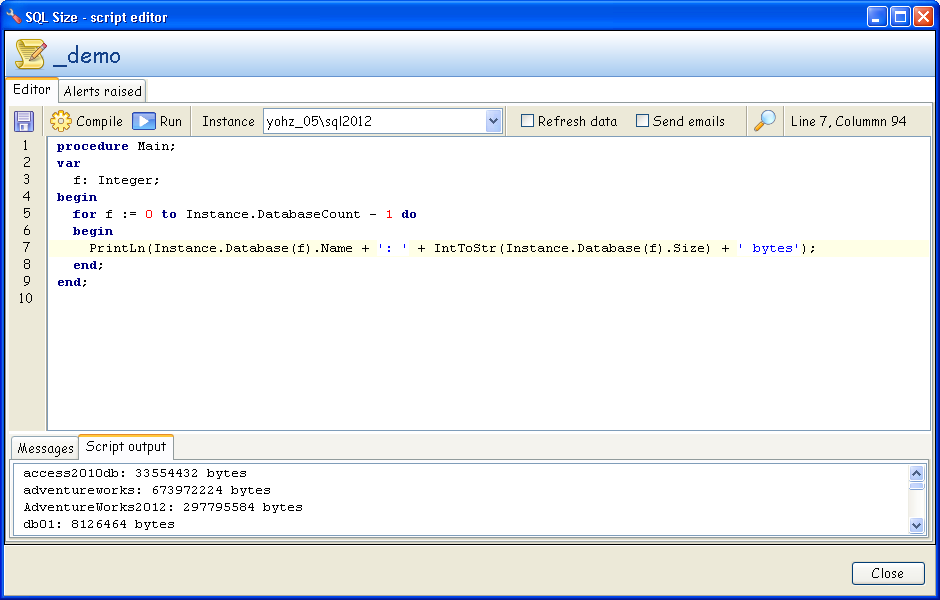The height and width of the screenshot is (600, 940).
Task: Click the Compile gear icon
Action: pos(61,121)
